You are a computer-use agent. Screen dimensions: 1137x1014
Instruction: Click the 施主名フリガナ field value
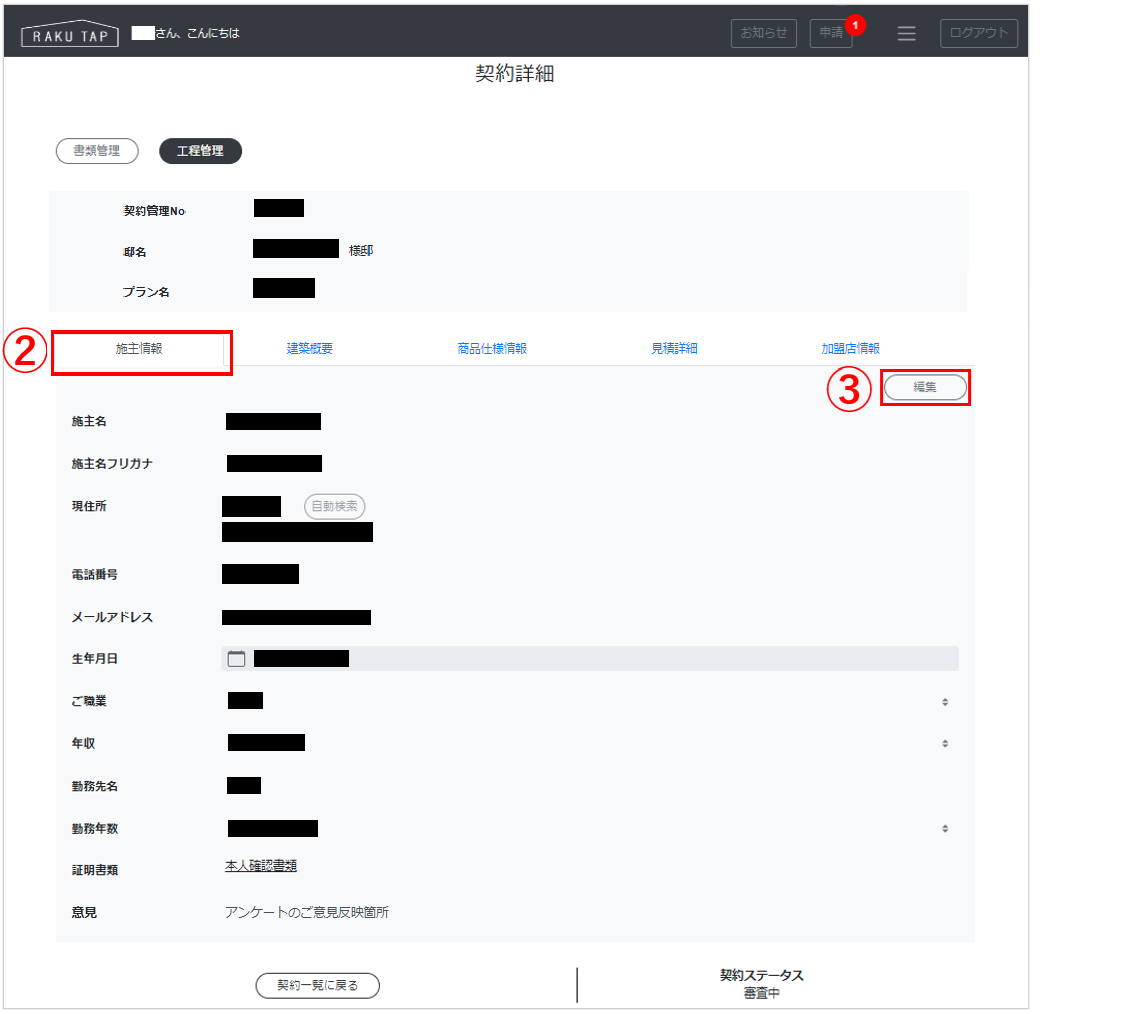tap(274, 463)
